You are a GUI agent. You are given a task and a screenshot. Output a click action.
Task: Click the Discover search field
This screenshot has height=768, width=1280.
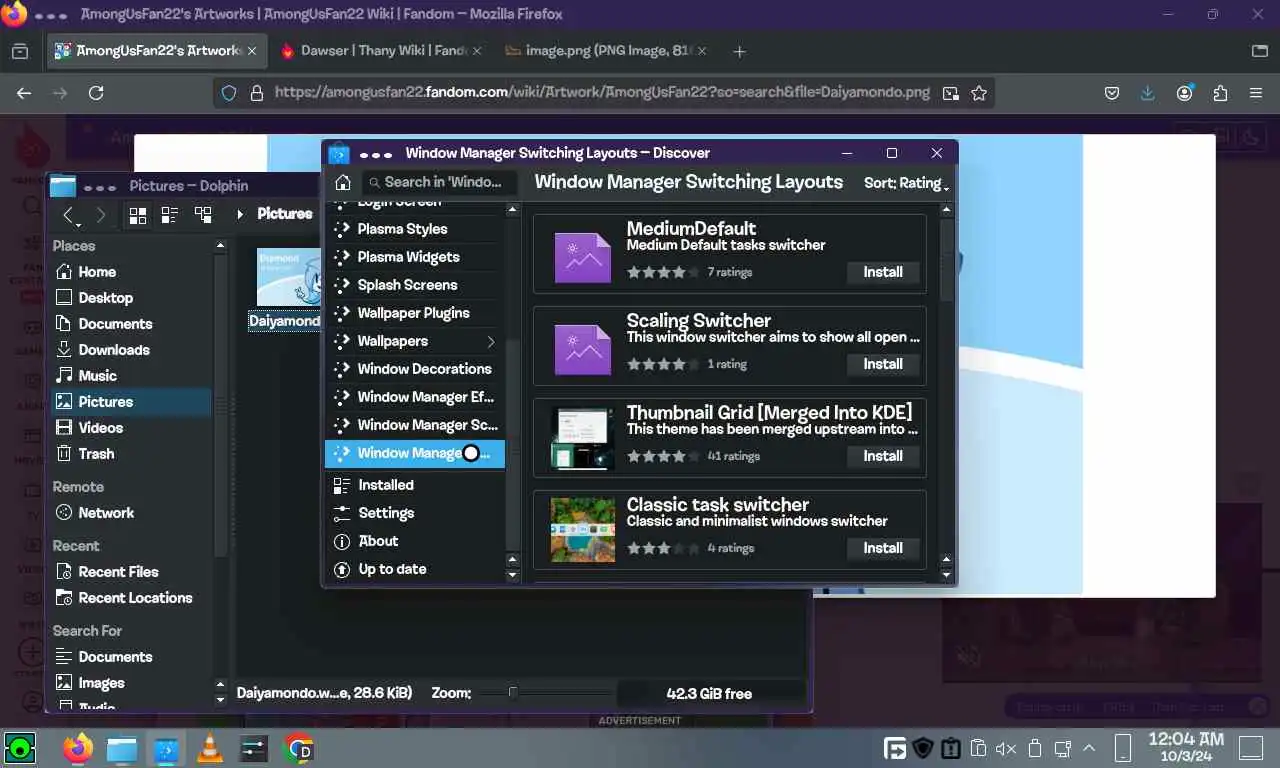(439, 182)
